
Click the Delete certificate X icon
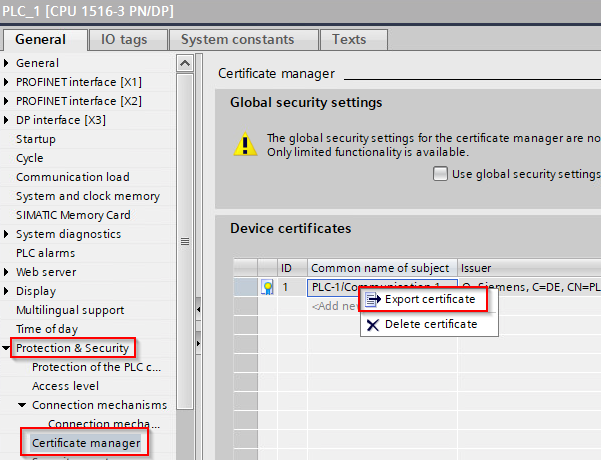373,325
